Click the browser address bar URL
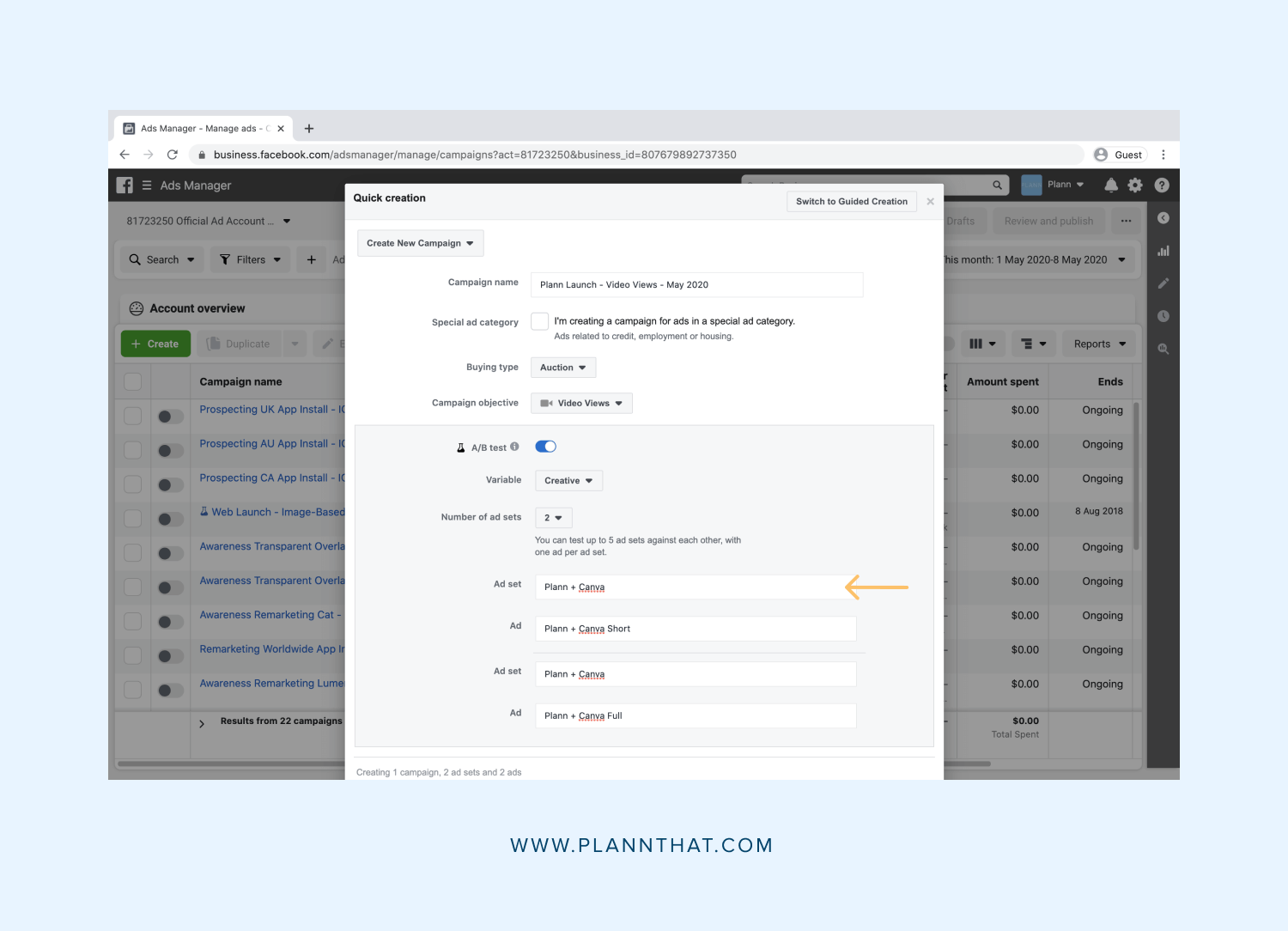 tap(475, 155)
